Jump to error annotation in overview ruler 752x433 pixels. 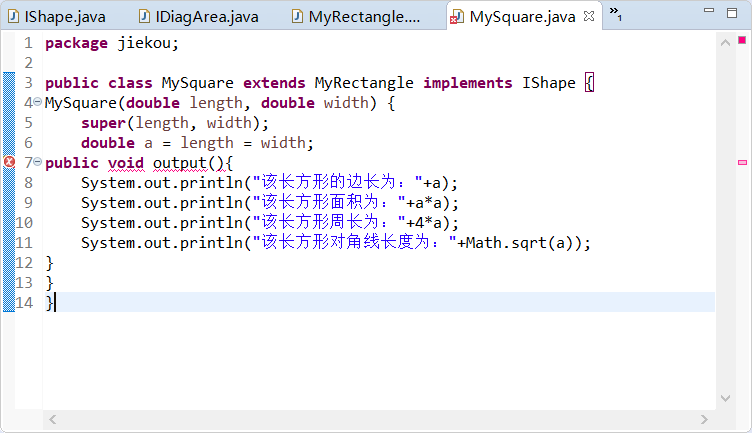pos(742,163)
